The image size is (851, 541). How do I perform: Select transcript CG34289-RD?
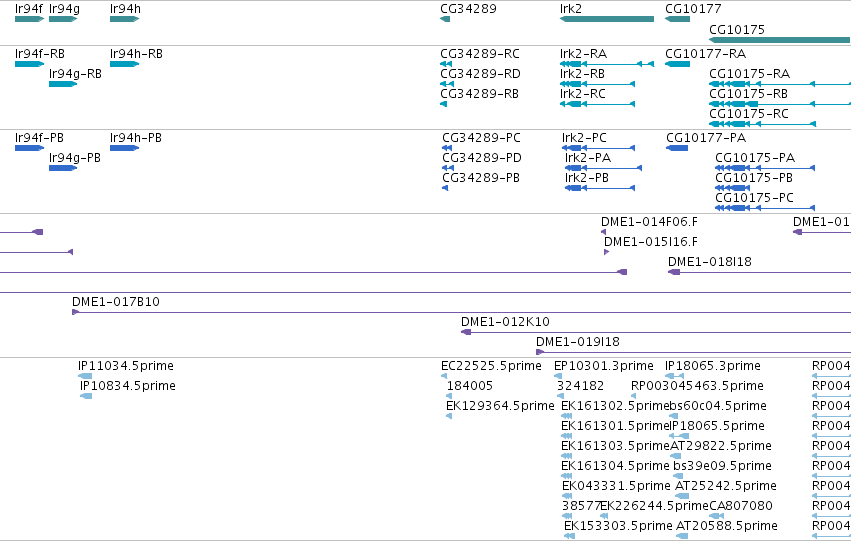click(x=480, y=74)
